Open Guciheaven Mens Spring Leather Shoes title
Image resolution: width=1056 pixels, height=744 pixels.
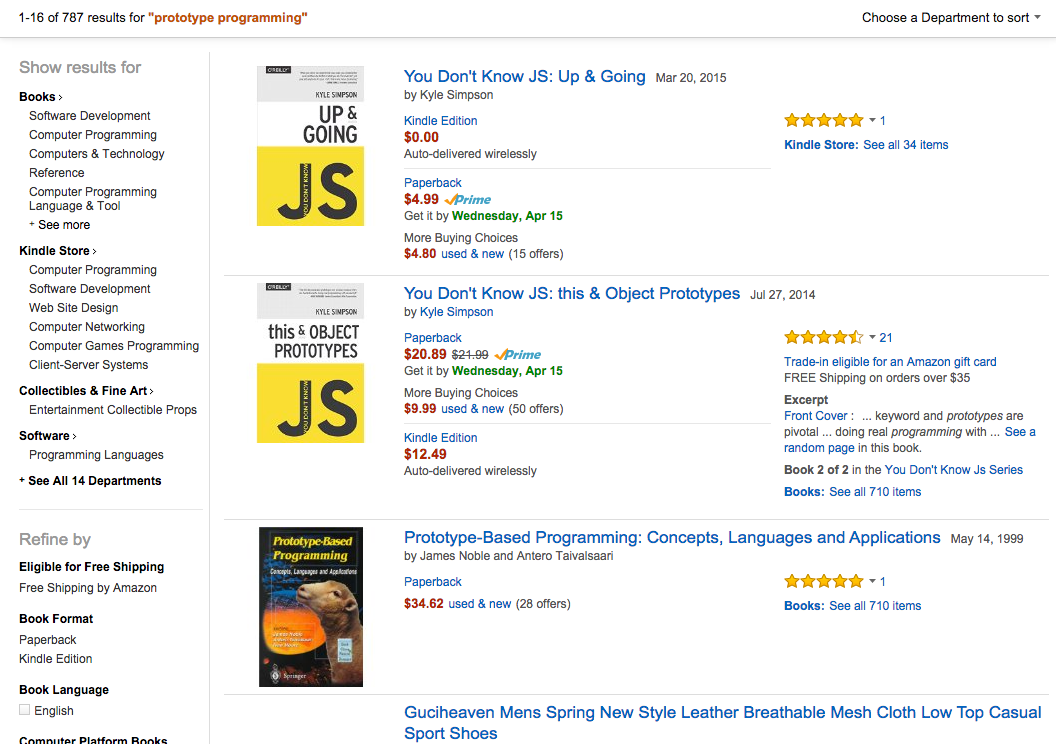click(x=723, y=722)
